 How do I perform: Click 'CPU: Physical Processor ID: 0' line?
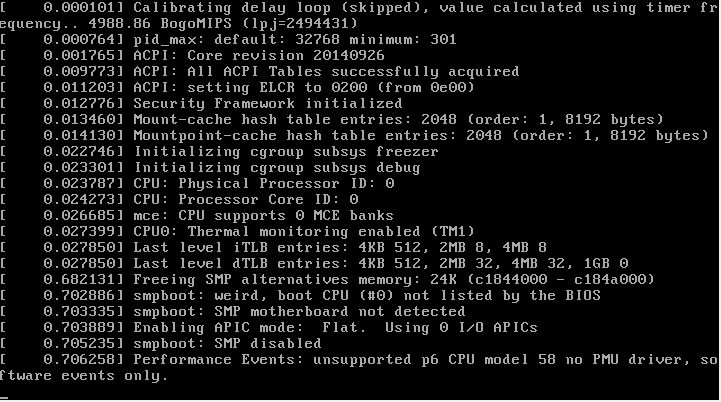click(197, 184)
